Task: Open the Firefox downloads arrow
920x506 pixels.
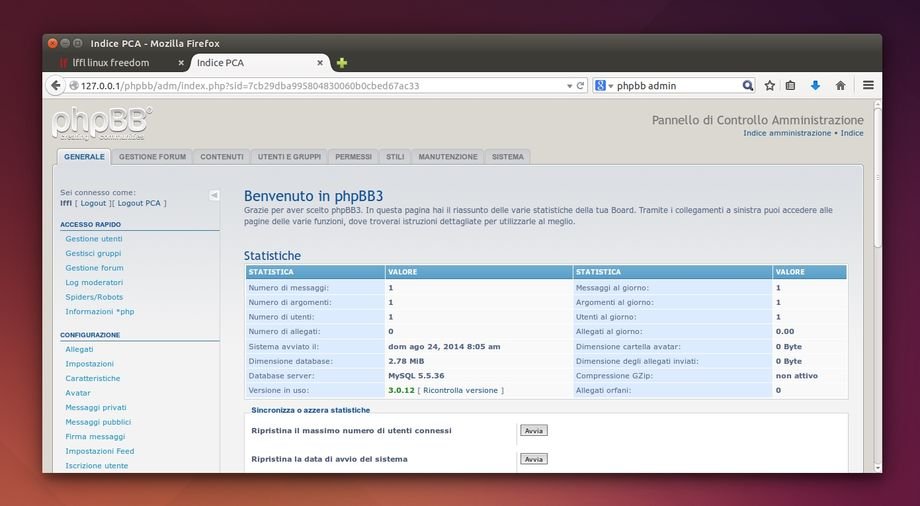Action: (x=815, y=86)
